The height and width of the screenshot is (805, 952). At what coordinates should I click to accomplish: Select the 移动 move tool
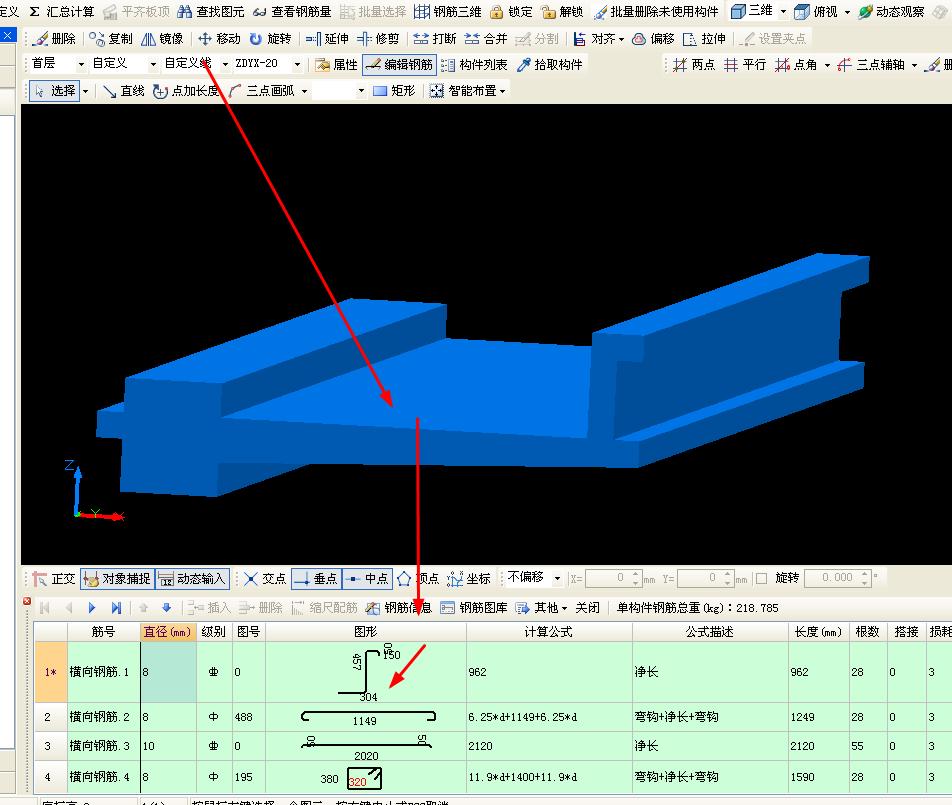(219, 39)
